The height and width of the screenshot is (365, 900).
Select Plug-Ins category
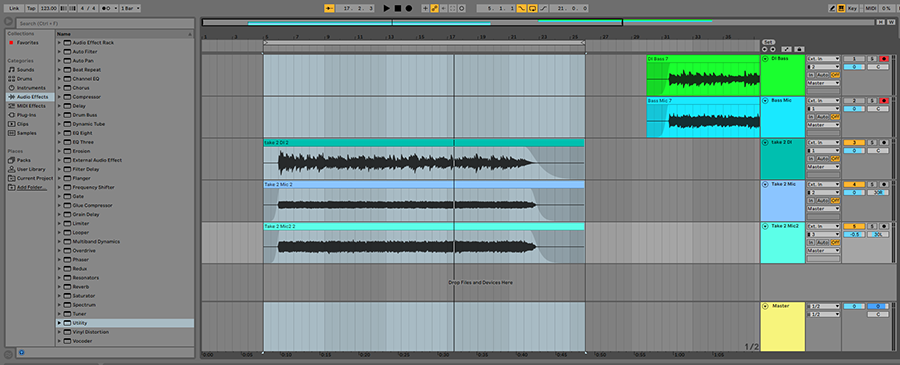26,115
